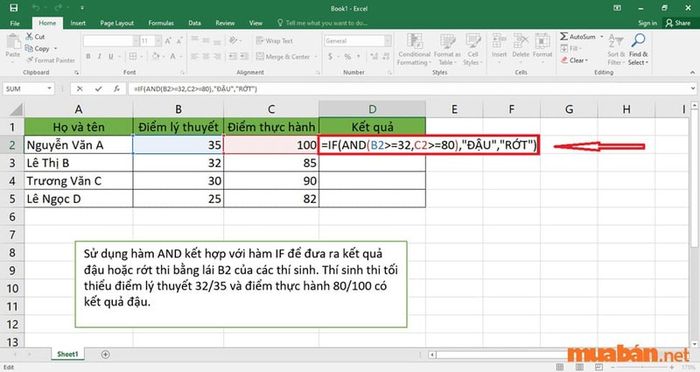This screenshot has width=700, height=372.
Task: Click the Copy icon
Action: pos(29,48)
